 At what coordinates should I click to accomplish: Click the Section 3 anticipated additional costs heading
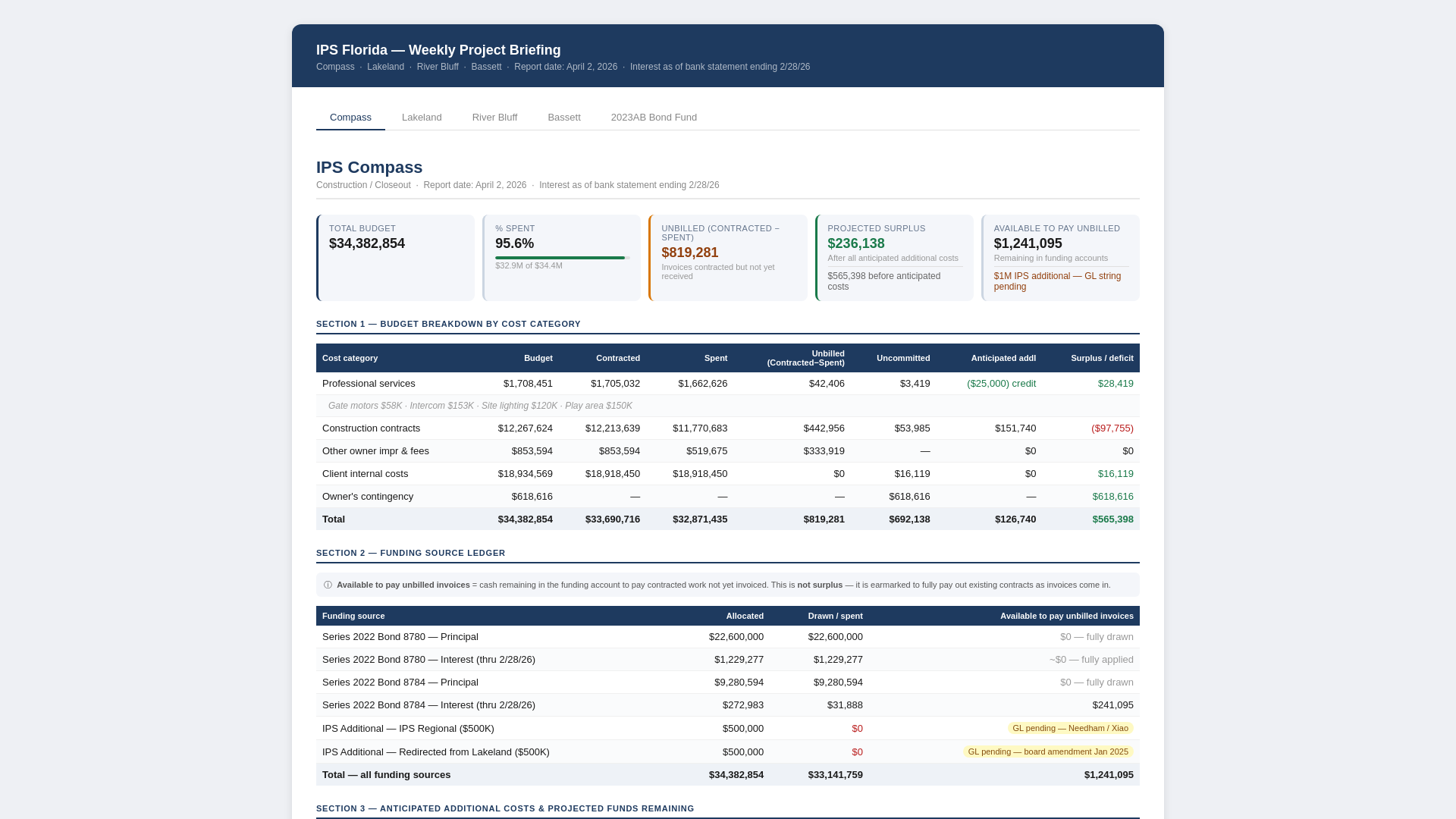point(505,808)
